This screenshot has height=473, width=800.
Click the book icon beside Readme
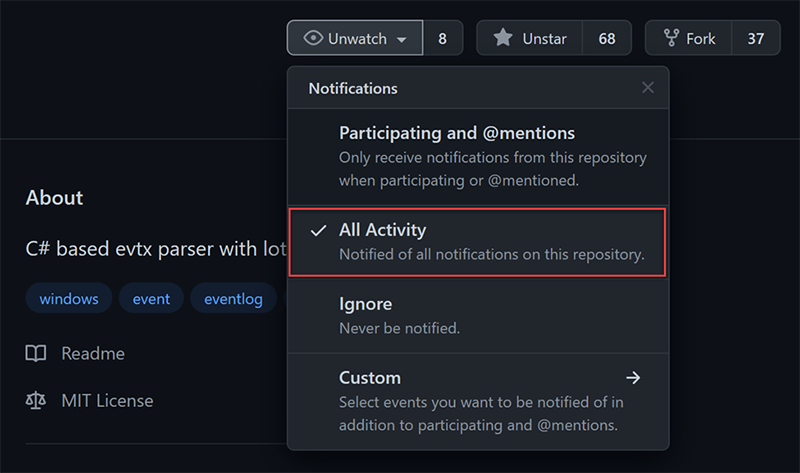[36, 353]
